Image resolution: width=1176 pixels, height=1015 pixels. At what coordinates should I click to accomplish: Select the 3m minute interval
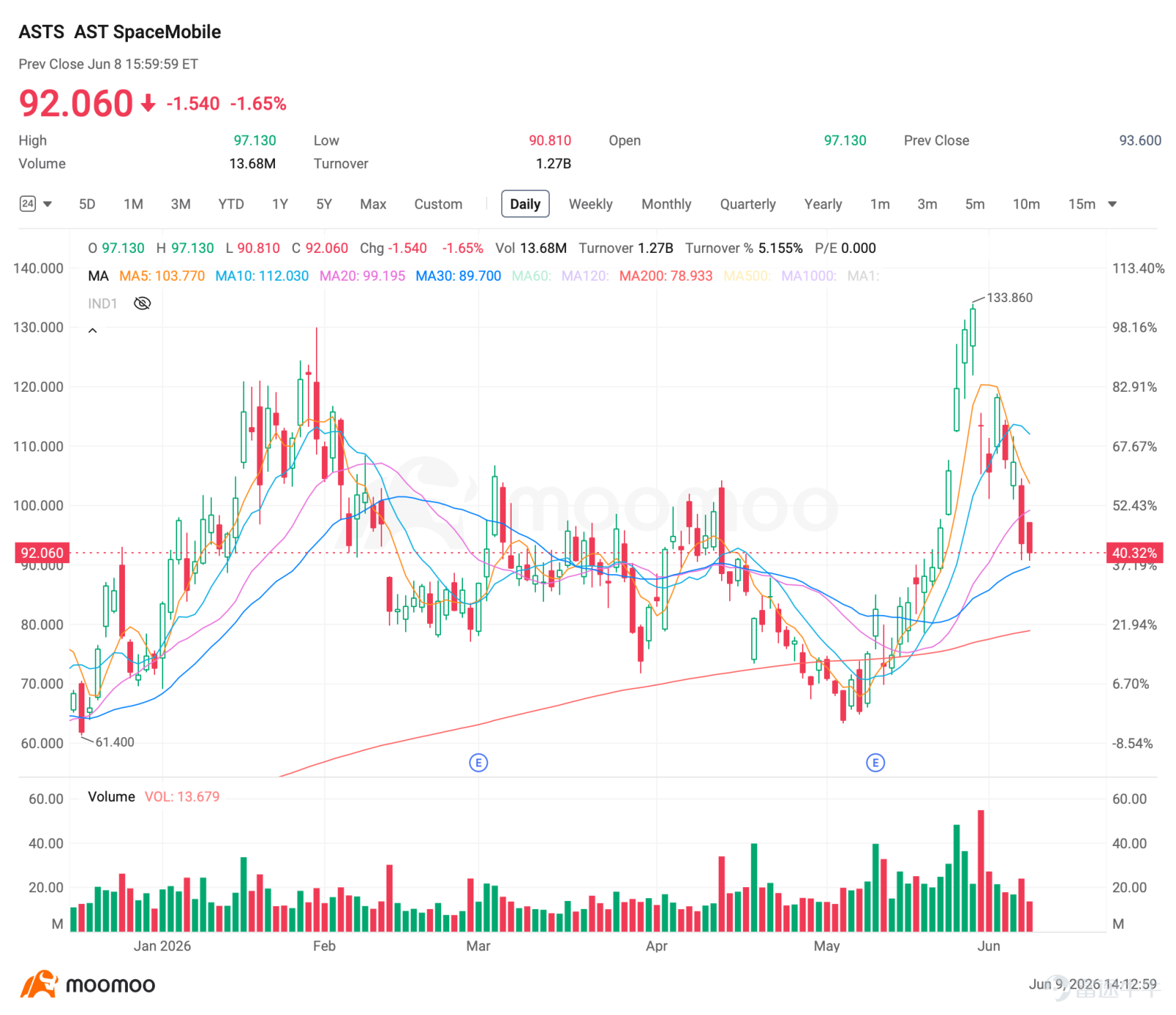tap(927, 204)
